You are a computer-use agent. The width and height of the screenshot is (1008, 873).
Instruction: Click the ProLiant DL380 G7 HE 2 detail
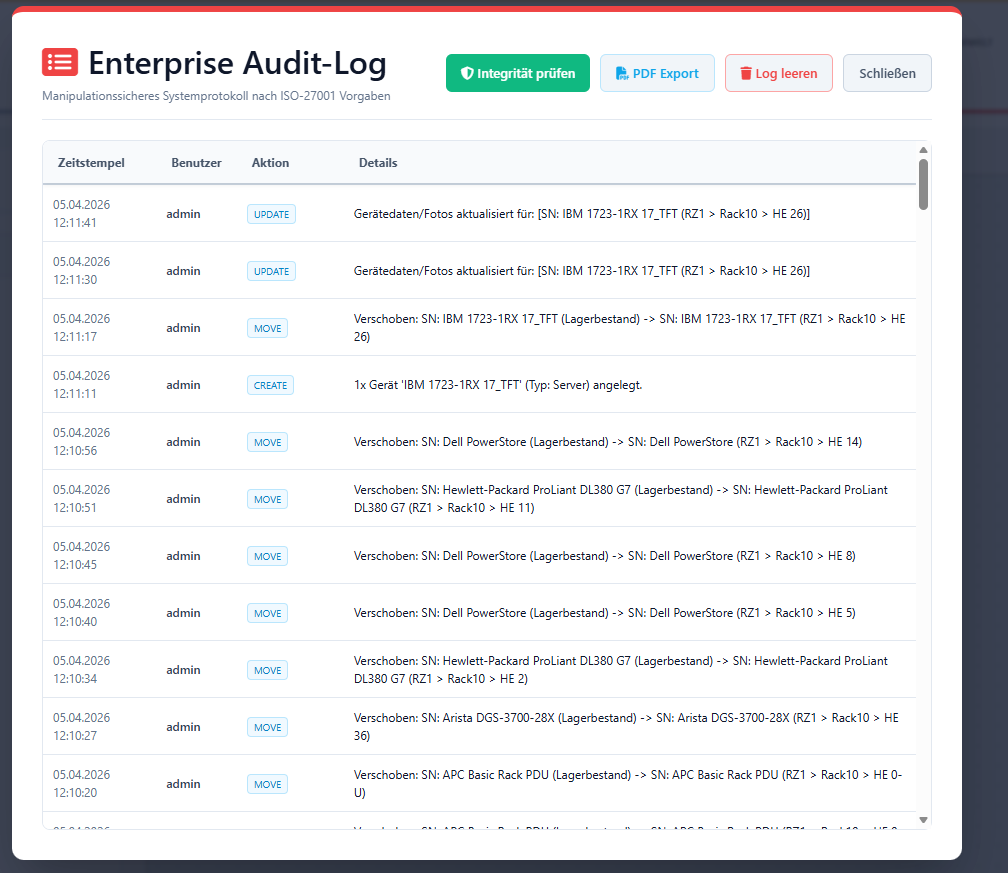point(620,670)
